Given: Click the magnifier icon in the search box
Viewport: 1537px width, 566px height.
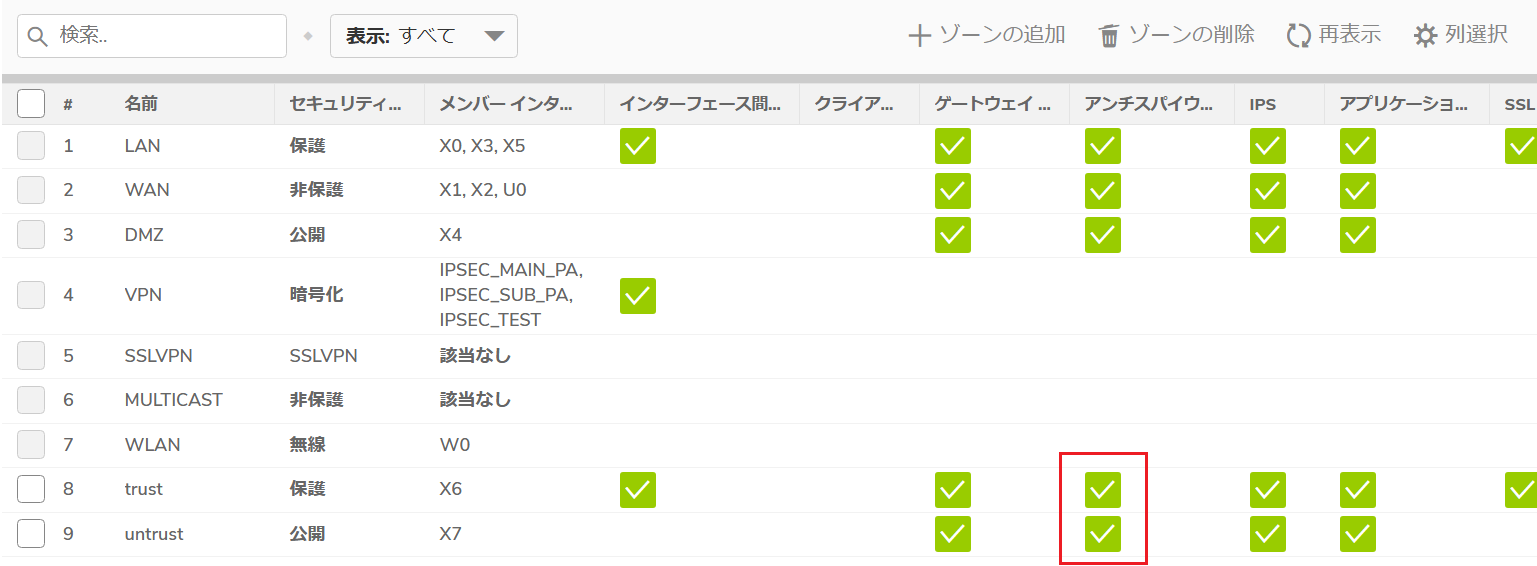Looking at the screenshot, I should pyautogui.click(x=39, y=36).
